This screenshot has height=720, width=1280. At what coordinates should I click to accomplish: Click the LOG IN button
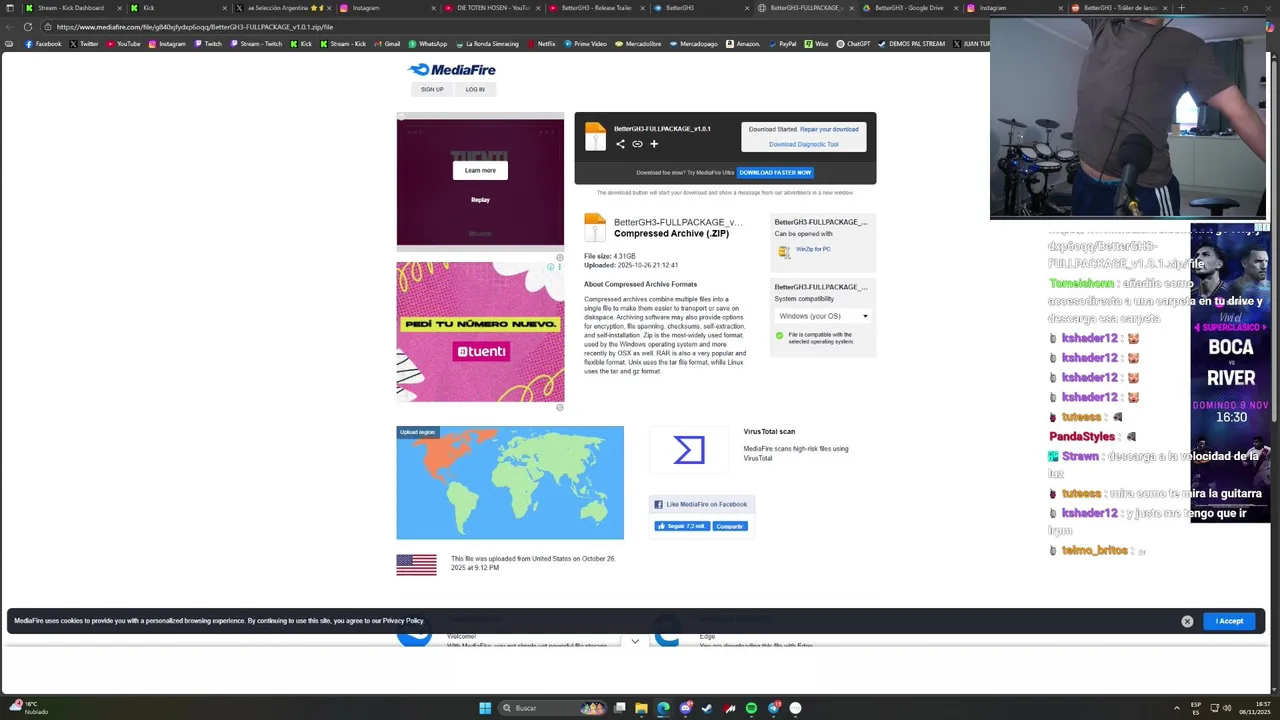pyautogui.click(x=475, y=90)
